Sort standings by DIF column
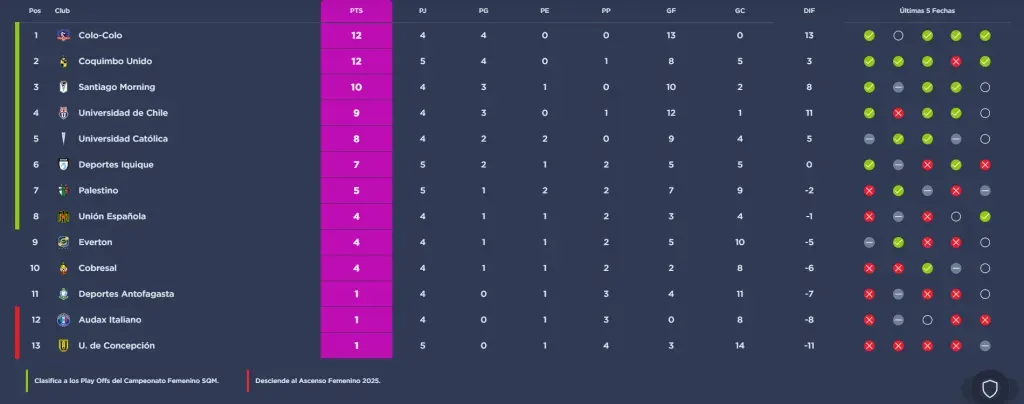 tap(809, 11)
